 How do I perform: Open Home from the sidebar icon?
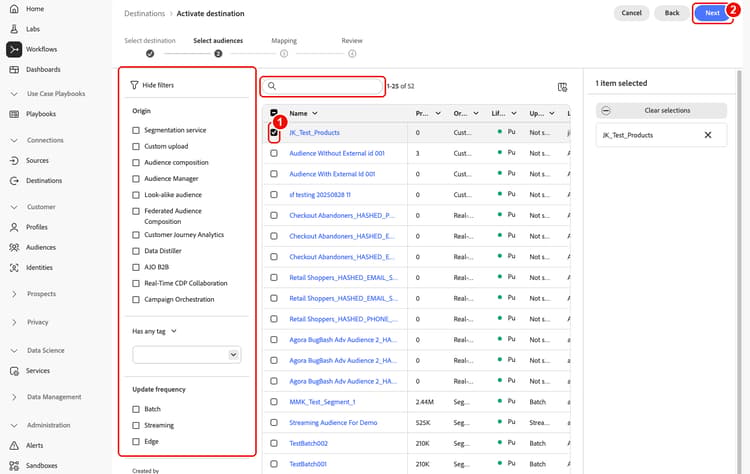(14, 9)
